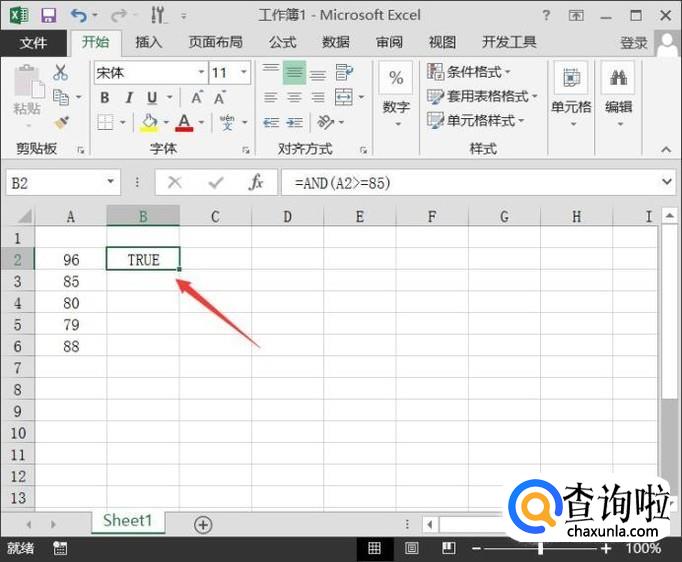
Task: Click text orientation icon
Action: coord(326,122)
